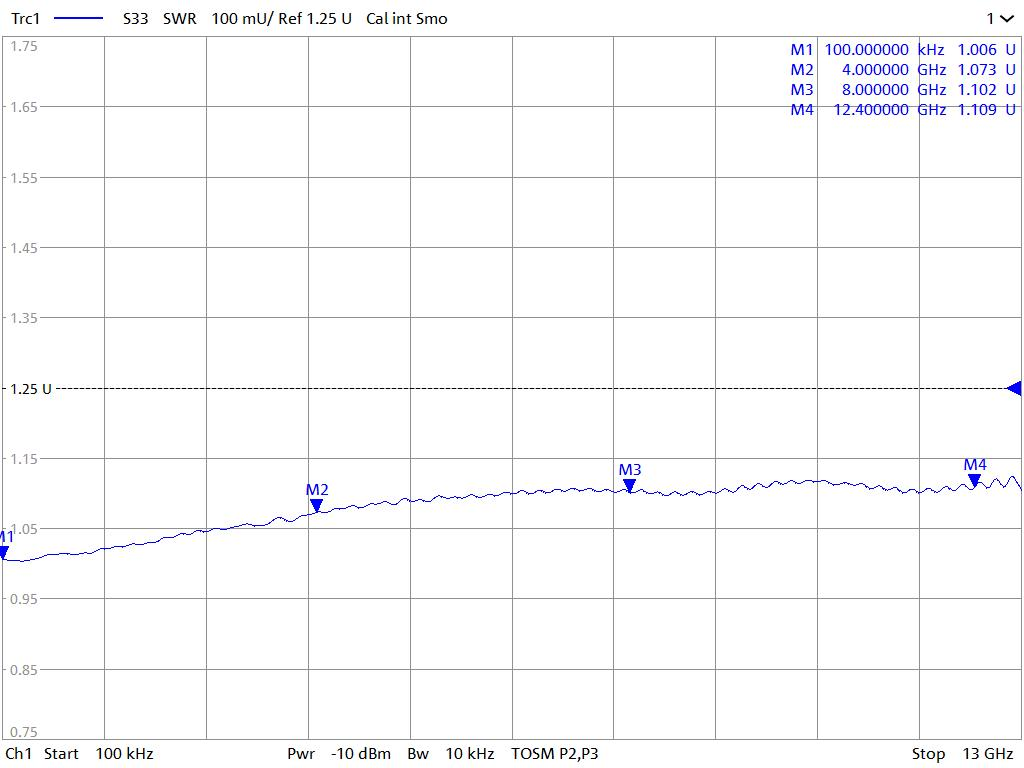Select the Trc1 trace name label
The width and height of the screenshot is (1024, 768).
coord(26,19)
